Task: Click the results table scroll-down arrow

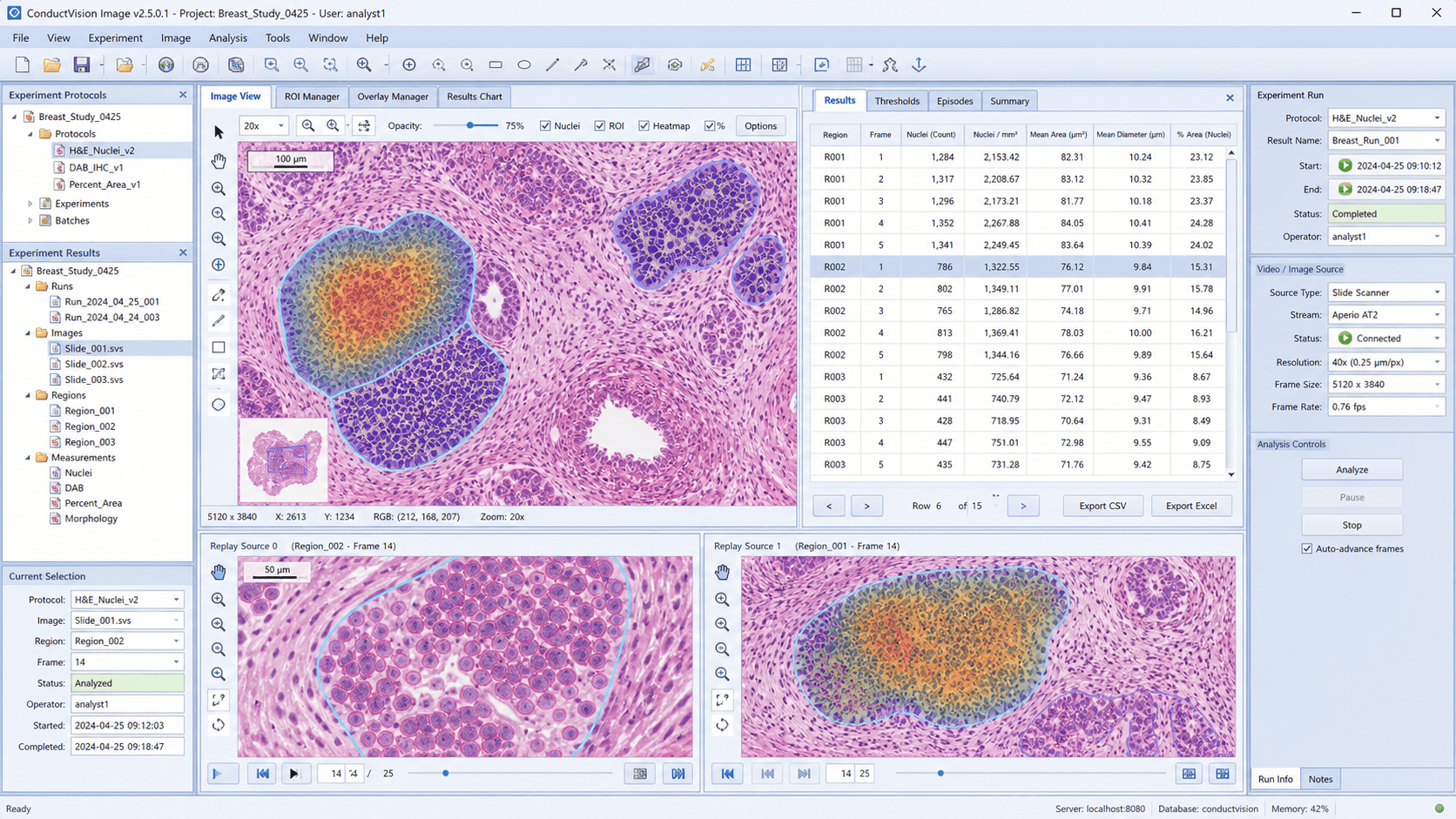Action: [x=1230, y=474]
